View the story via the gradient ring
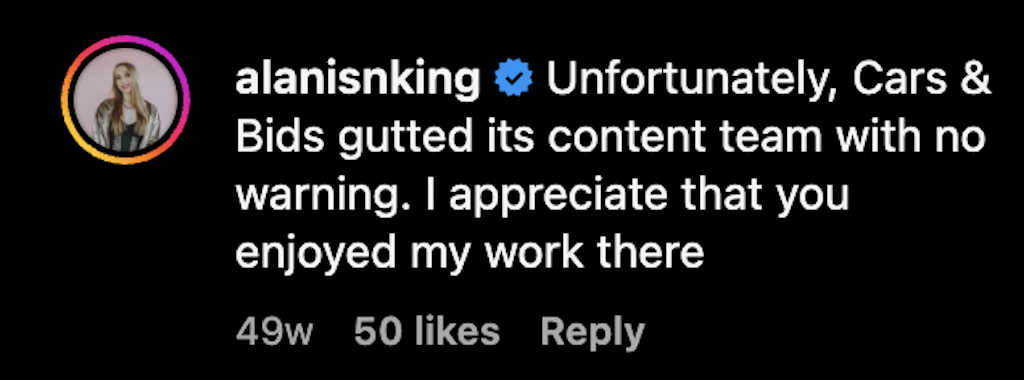Viewport: 1024px width, 380px height. [x=125, y=100]
